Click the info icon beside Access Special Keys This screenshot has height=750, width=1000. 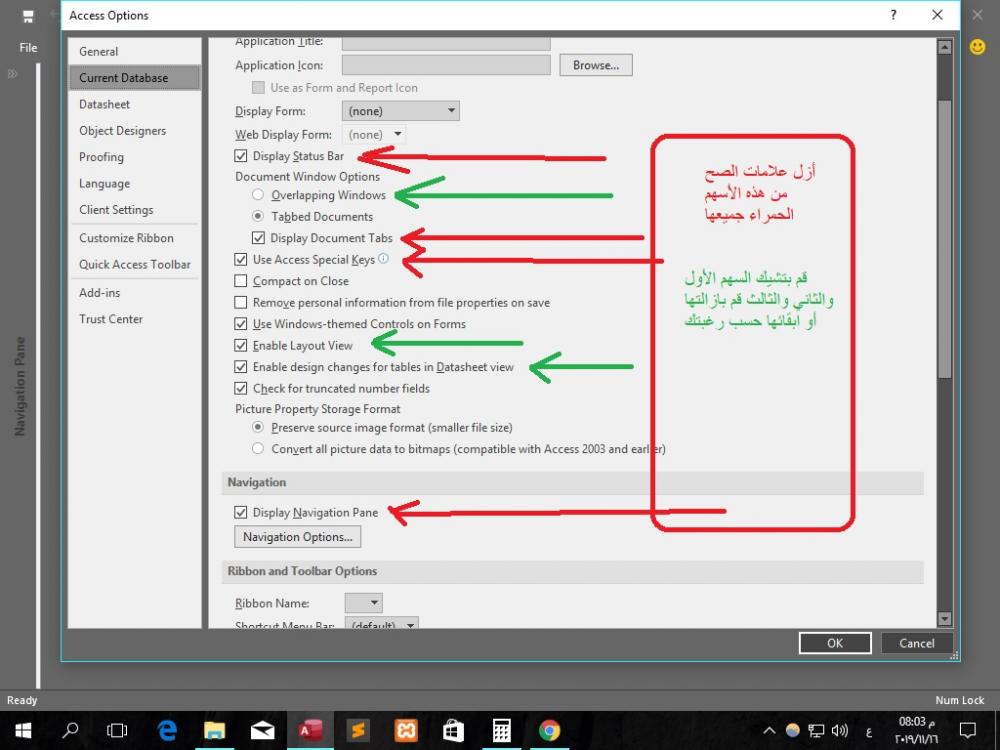pos(383,258)
